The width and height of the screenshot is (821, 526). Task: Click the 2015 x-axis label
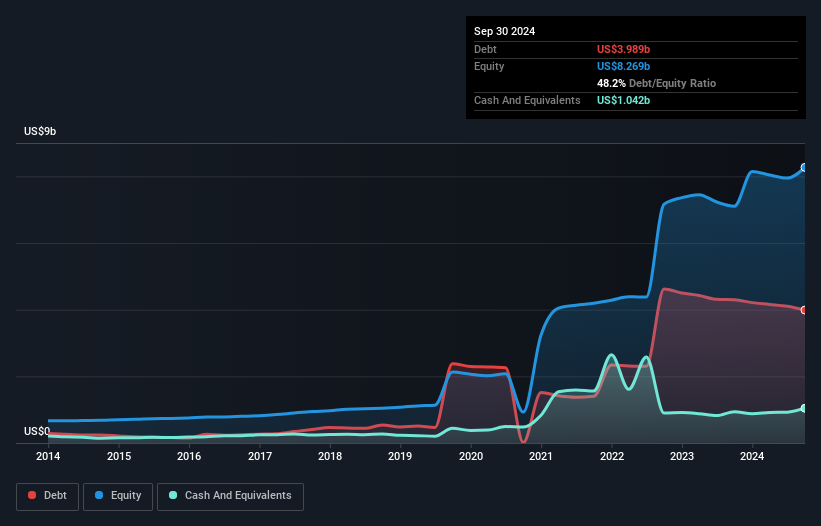[119, 456]
